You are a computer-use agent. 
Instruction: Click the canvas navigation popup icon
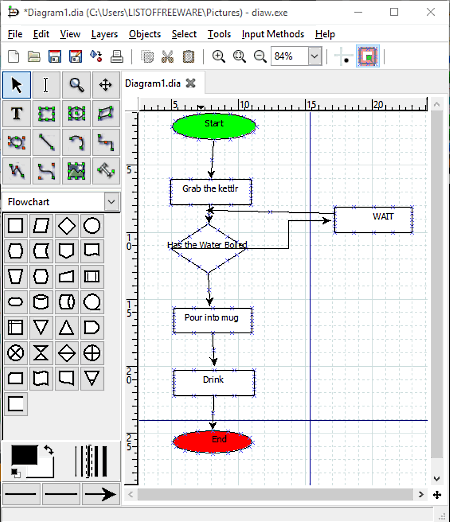tap(437, 495)
